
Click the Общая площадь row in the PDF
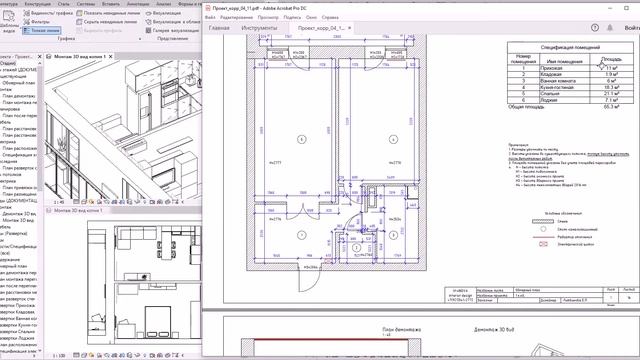(564, 107)
